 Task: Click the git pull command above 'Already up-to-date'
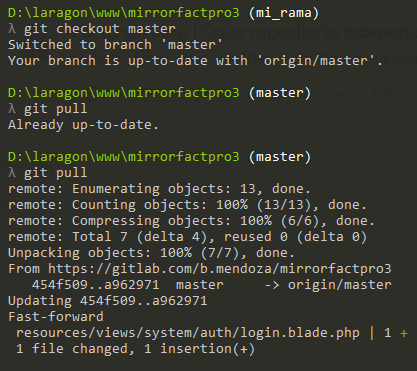(x=56, y=109)
